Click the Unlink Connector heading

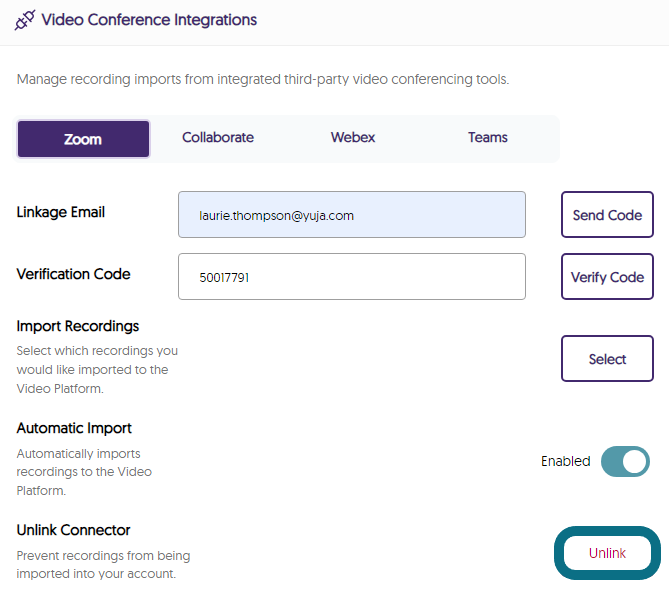[x=73, y=530]
